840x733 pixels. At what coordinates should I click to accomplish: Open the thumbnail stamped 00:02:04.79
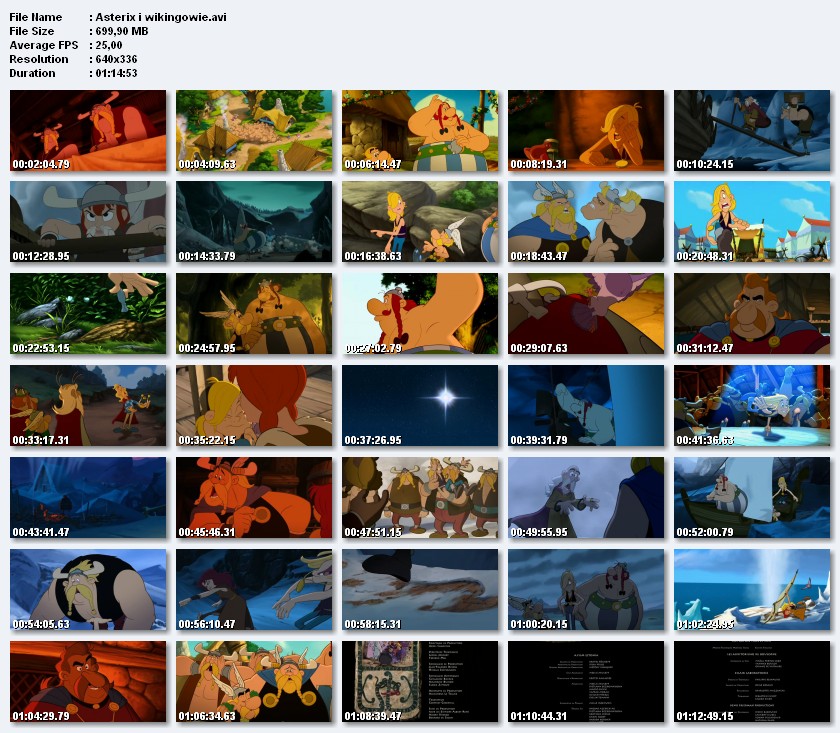click(x=88, y=130)
